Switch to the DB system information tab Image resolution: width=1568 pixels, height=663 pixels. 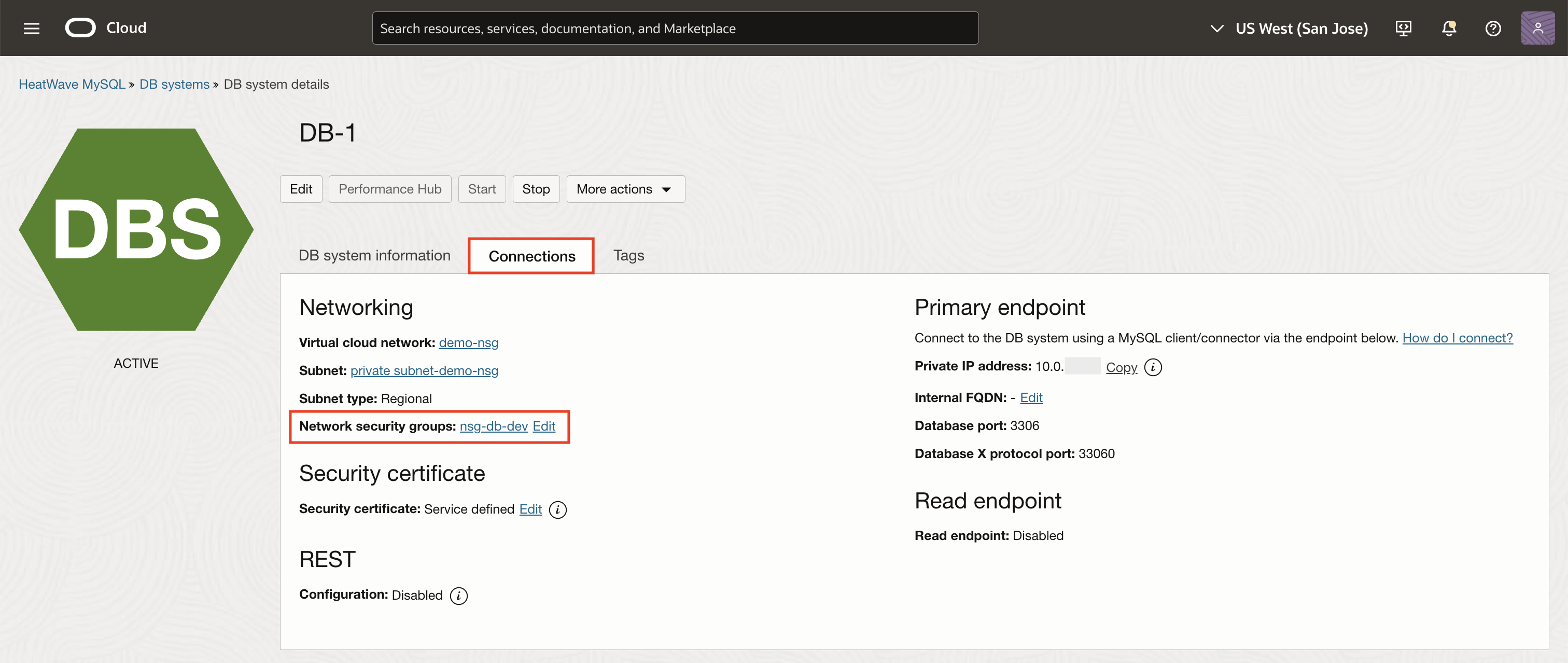(x=374, y=255)
